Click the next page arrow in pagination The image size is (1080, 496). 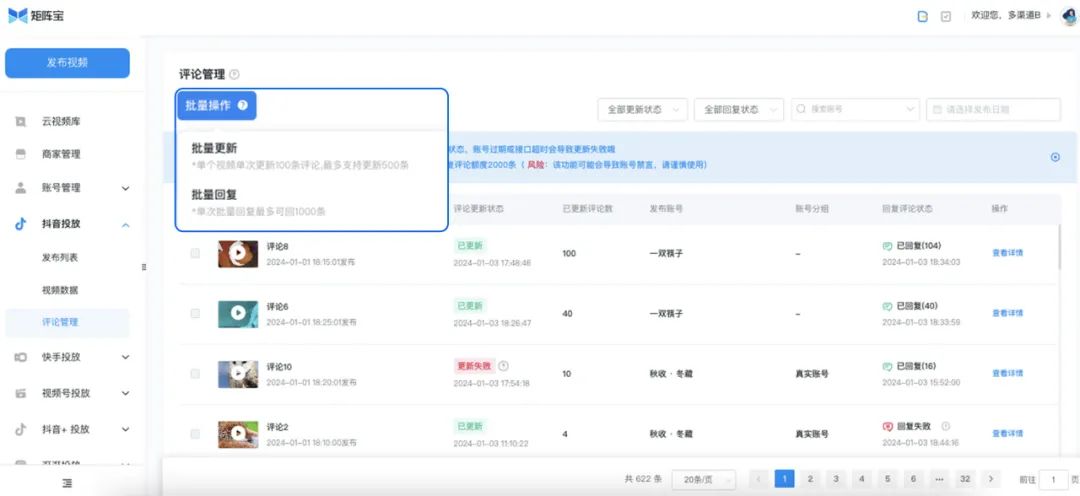990,479
